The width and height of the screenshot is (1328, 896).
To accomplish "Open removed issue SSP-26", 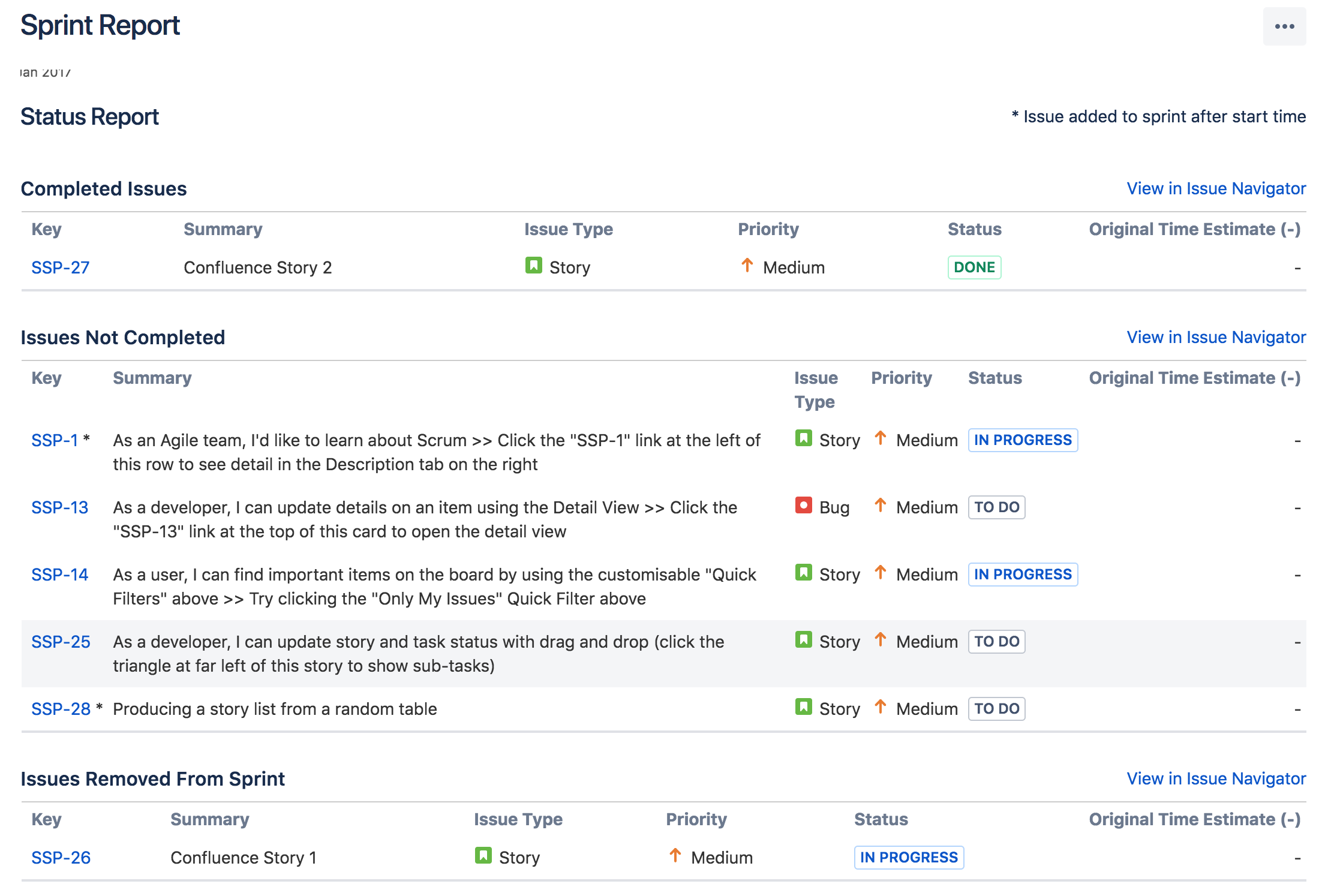I will (x=61, y=858).
